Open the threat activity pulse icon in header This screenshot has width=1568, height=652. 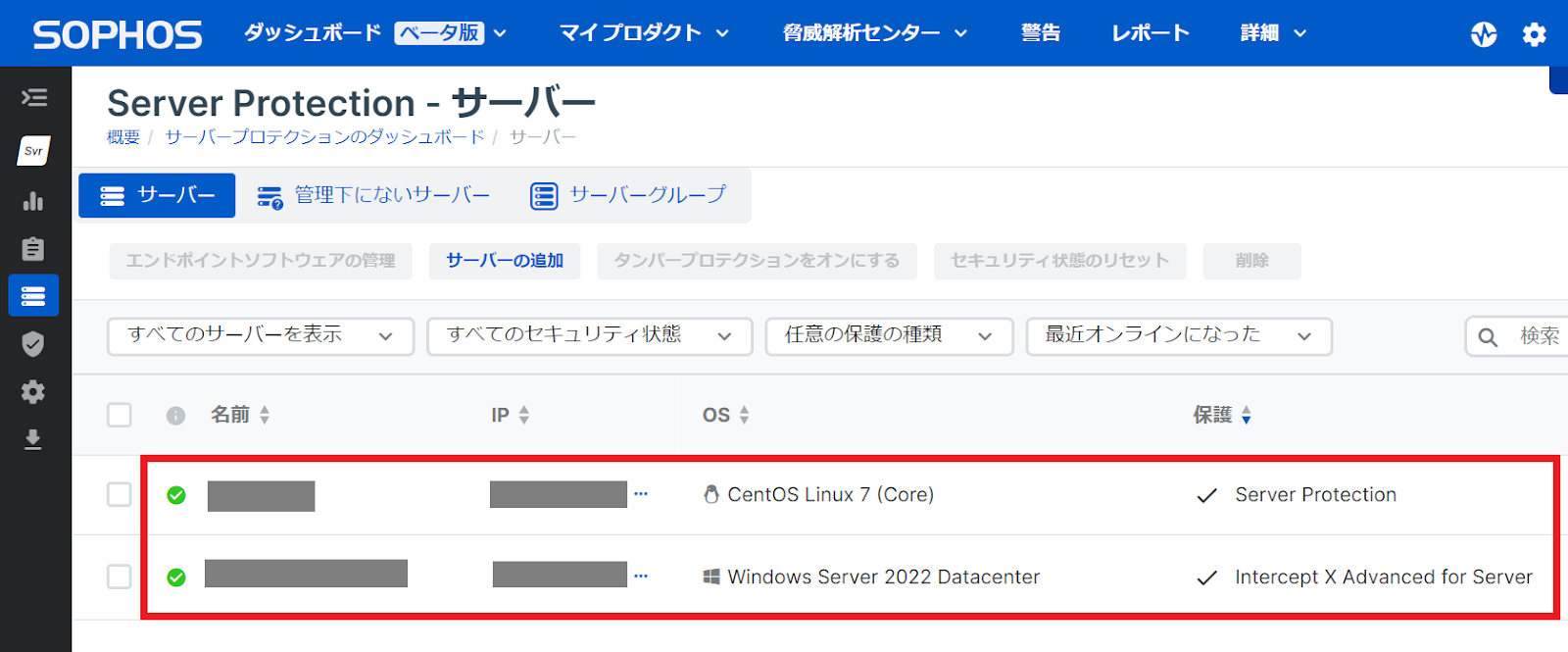[x=1484, y=34]
